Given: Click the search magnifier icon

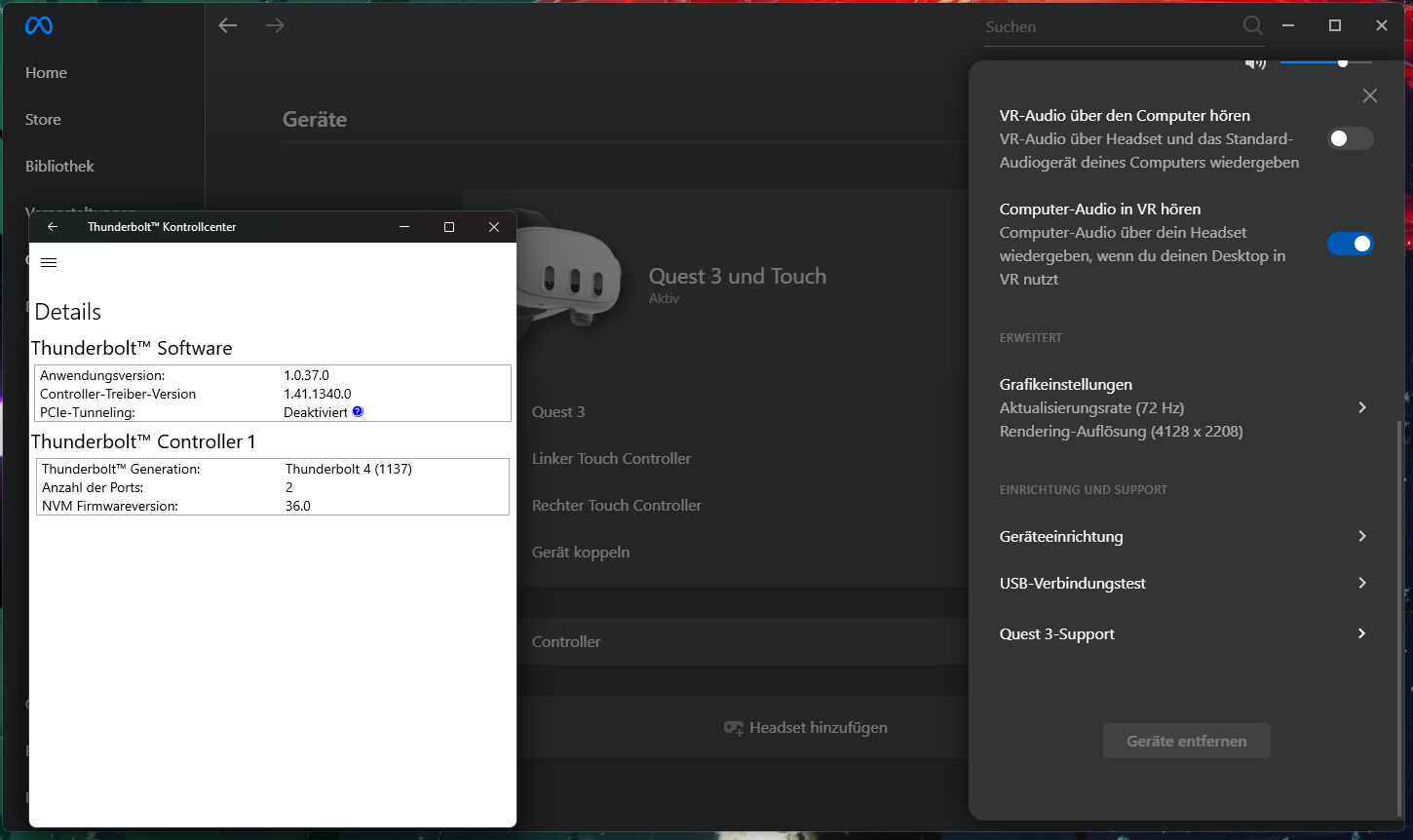Looking at the screenshot, I should (1252, 26).
